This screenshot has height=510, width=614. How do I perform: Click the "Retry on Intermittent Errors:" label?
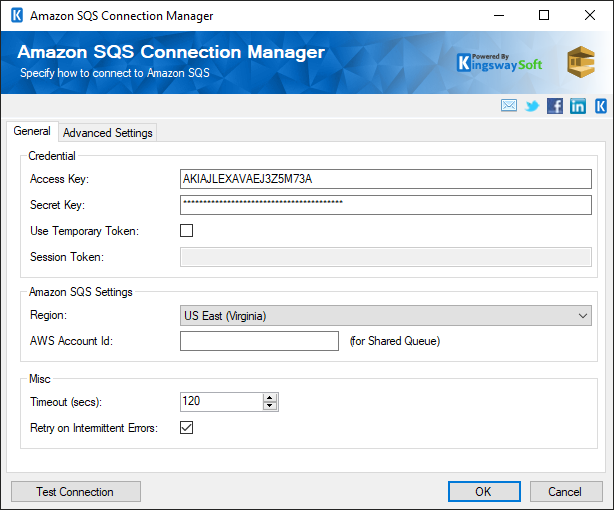(94, 428)
